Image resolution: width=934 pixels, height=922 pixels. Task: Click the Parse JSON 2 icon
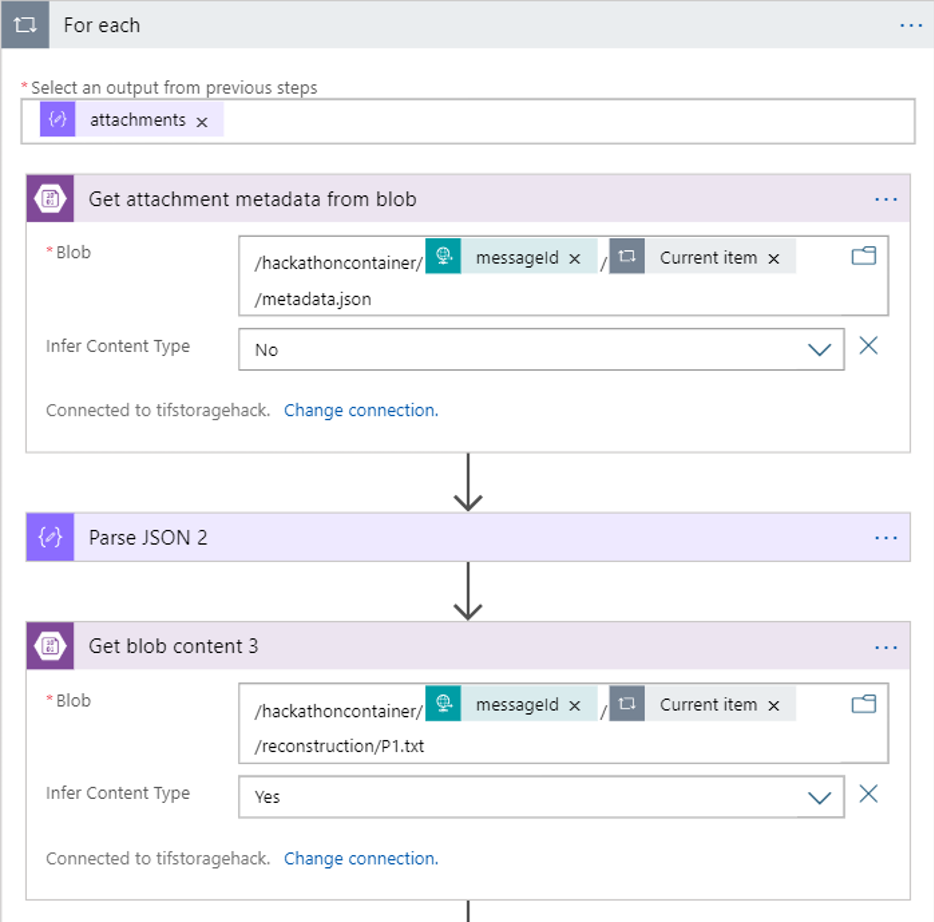pyautogui.click(x=50, y=537)
